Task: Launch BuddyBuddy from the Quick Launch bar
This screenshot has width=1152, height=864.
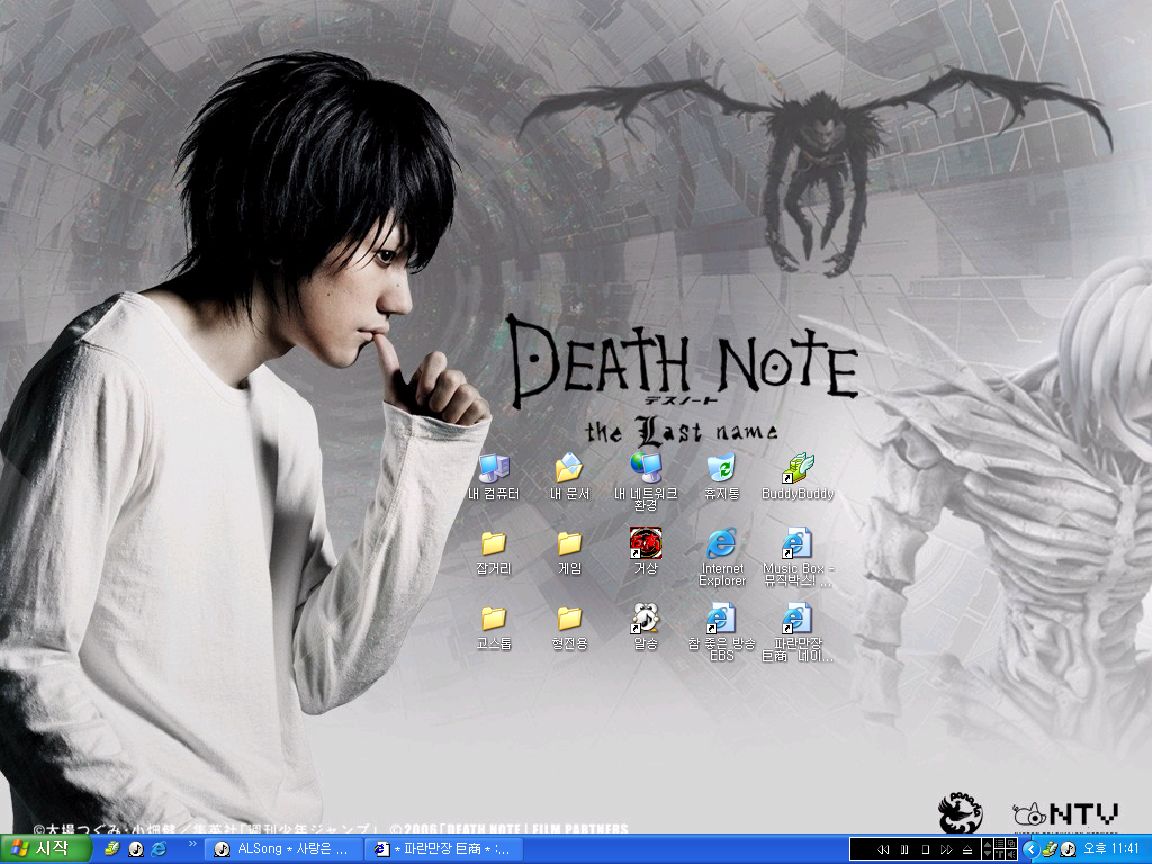Action: pyautogui.click(x=112, y=849)
